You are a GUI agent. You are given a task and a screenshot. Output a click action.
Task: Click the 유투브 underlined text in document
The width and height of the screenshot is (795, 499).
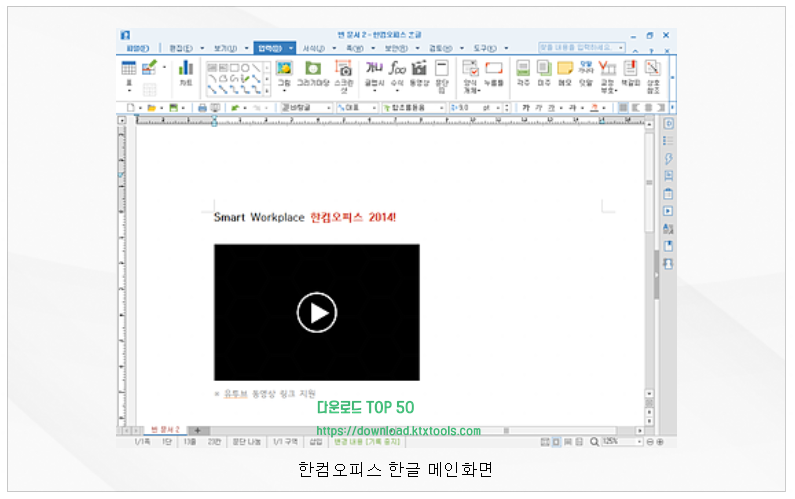click(236, 394)
